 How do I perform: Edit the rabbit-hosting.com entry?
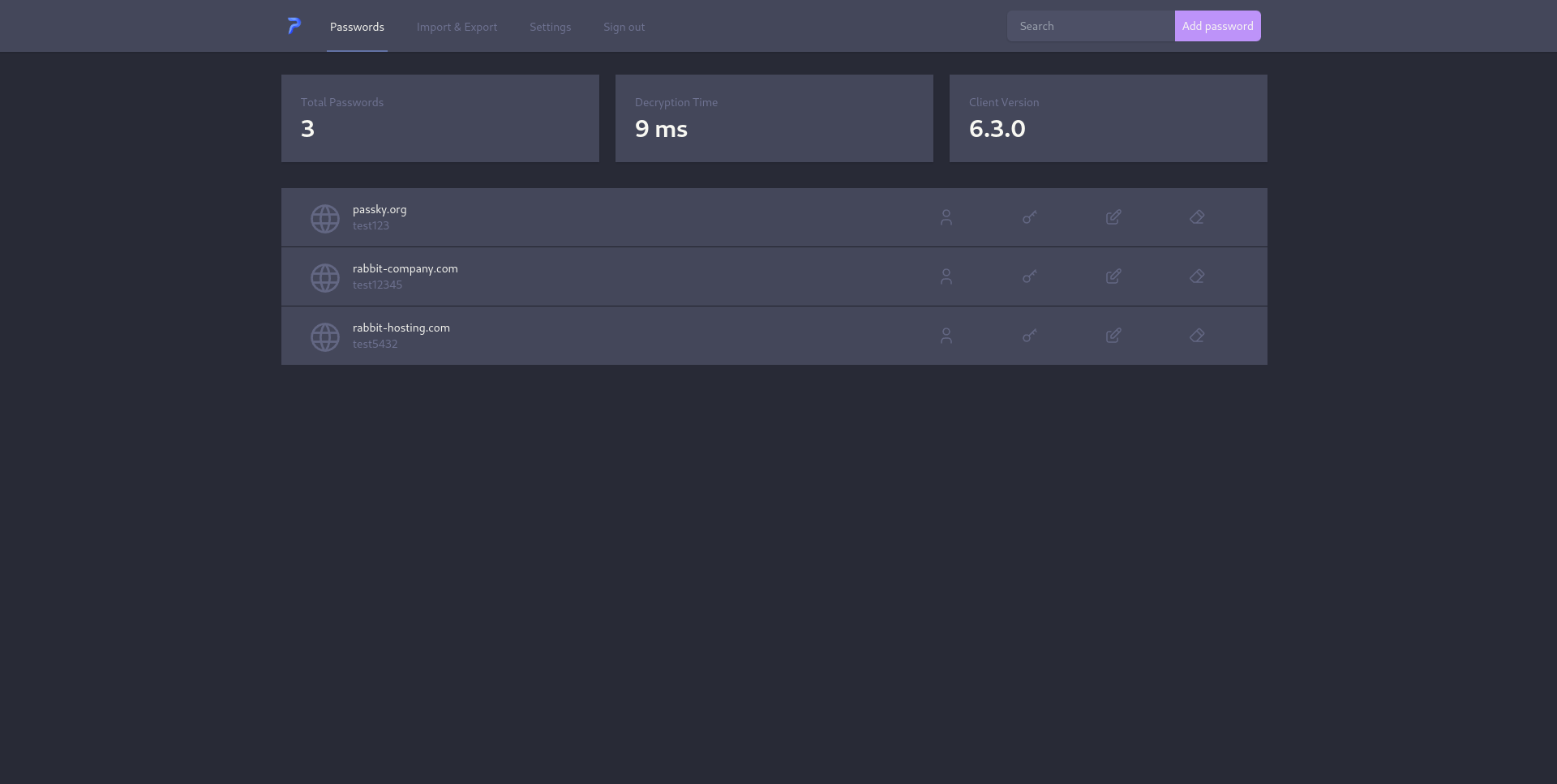click(1113, 336)
